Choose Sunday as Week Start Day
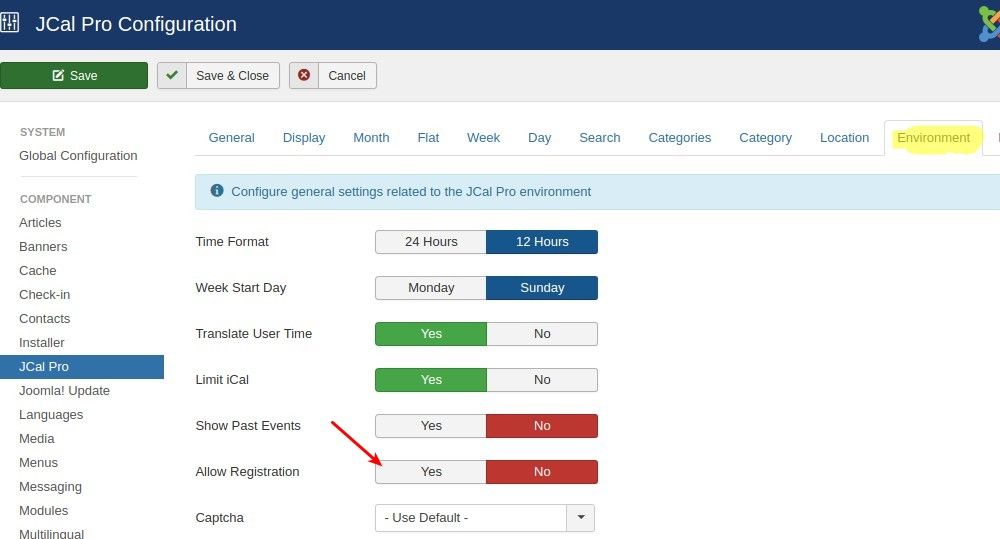Image resolution: width=1000 pixels, height=539 pixels. pyautogui.click(x=542, y=288)
